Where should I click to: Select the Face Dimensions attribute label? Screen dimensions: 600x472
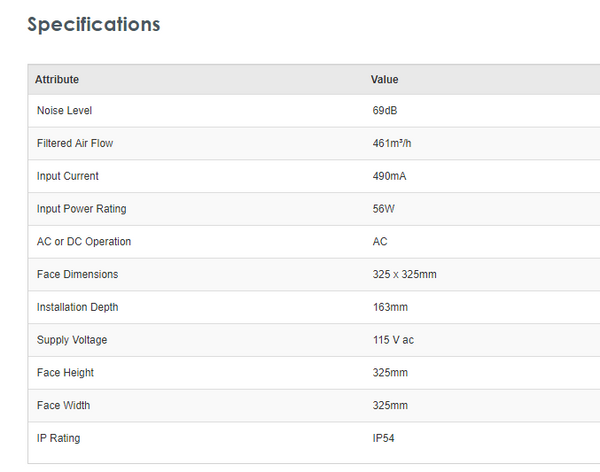pos(77,274)
